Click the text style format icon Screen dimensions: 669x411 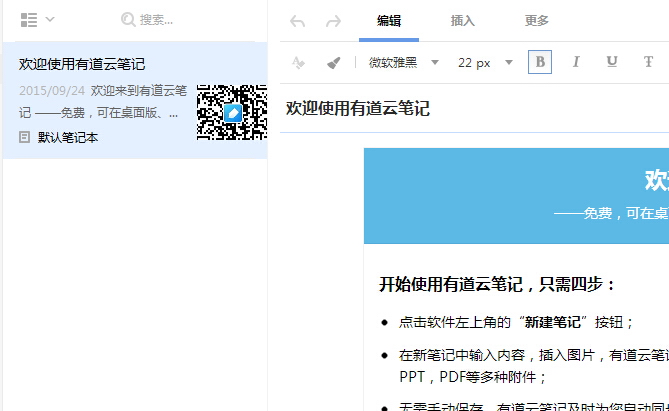click(x=298, y=63)
